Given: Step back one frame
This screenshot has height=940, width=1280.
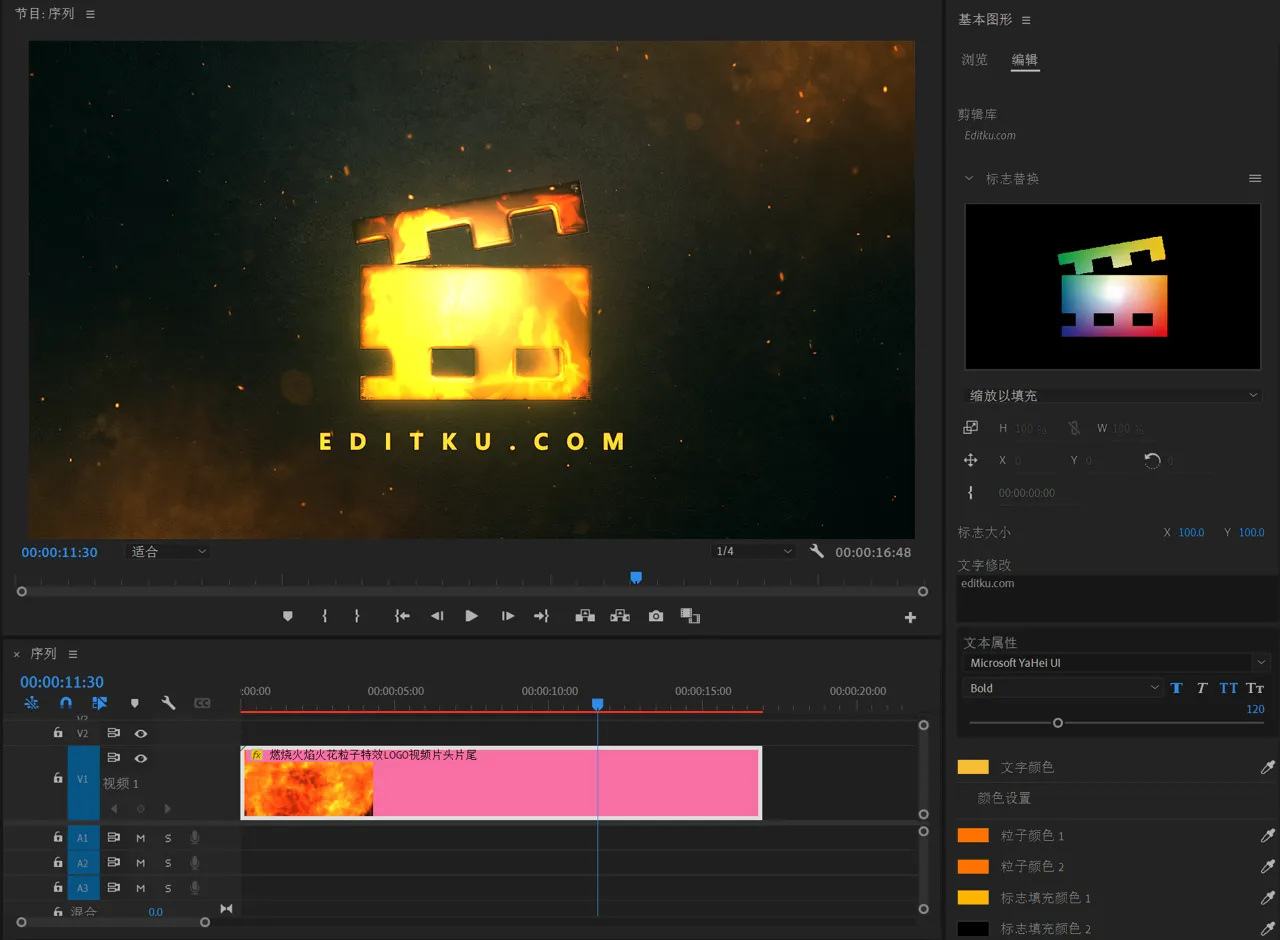Looking at the screenshot, I should pos(437,617).
